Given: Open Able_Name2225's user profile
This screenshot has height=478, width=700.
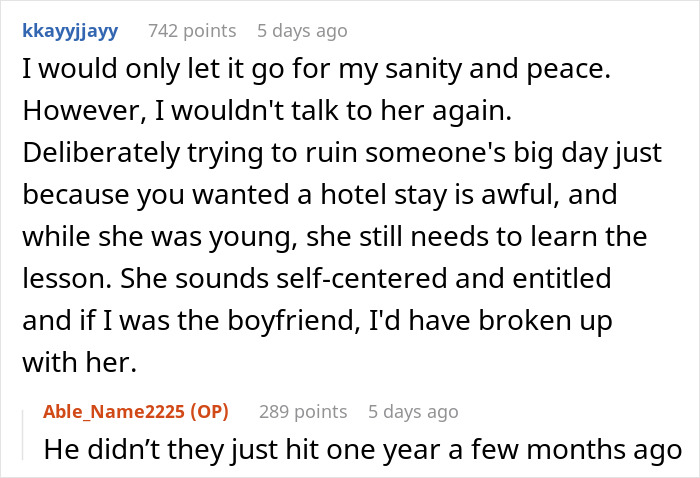Looking at the screenshot, I should 114,411.
